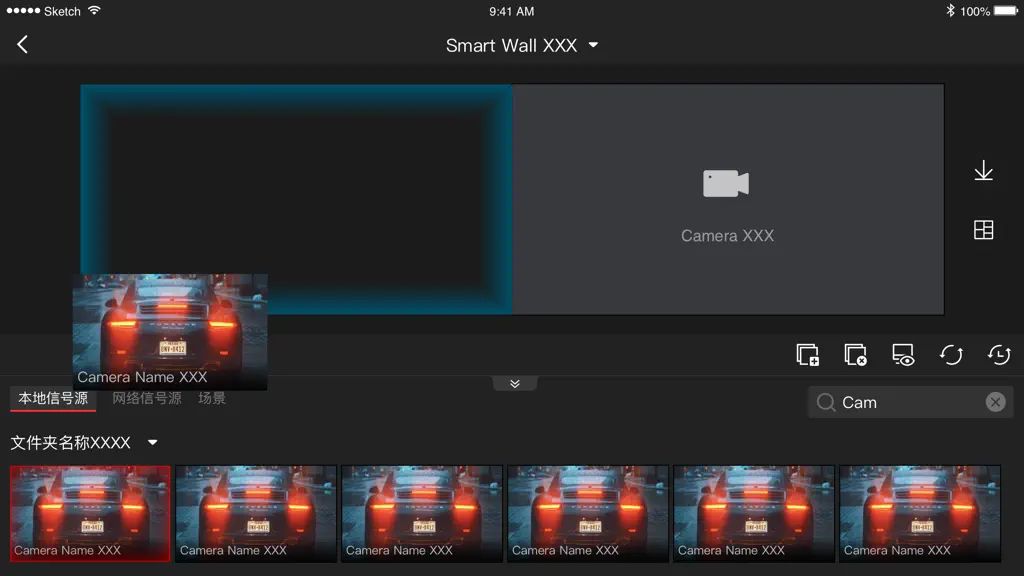
Task: Click into the Cam search field
Action: click(910, 402)
